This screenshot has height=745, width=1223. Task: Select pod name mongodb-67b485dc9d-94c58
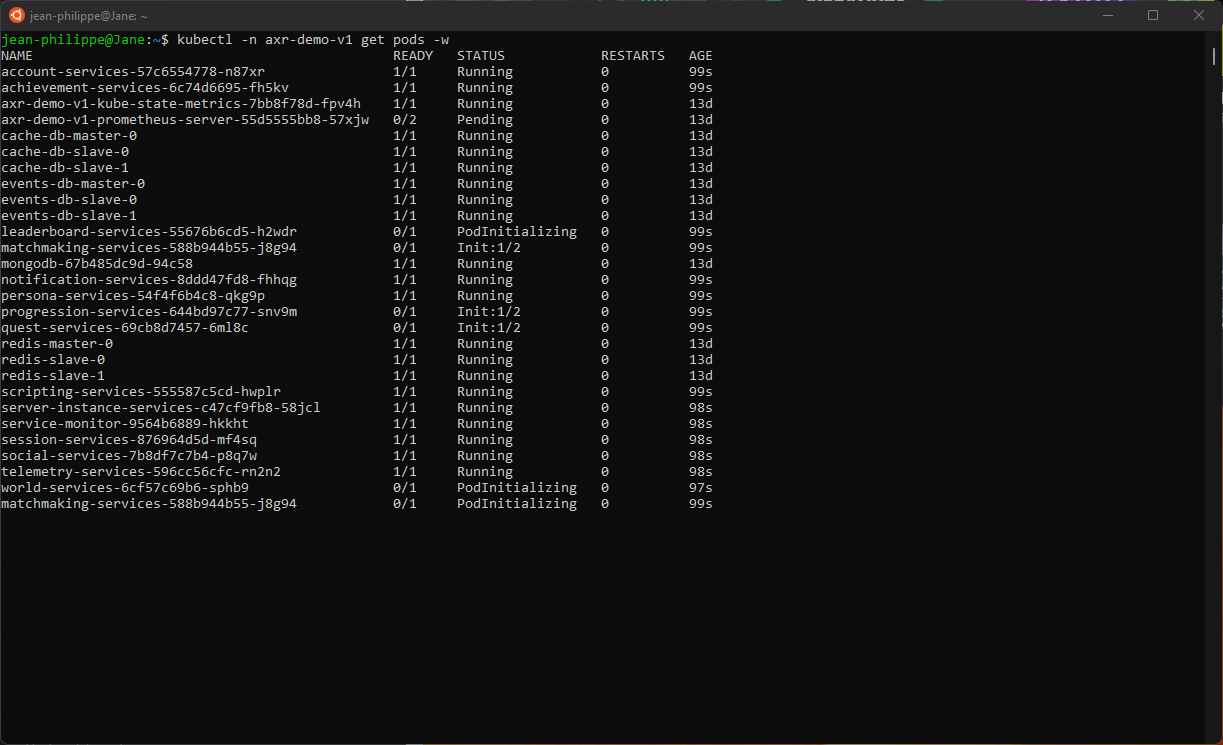tap(97, 264)
